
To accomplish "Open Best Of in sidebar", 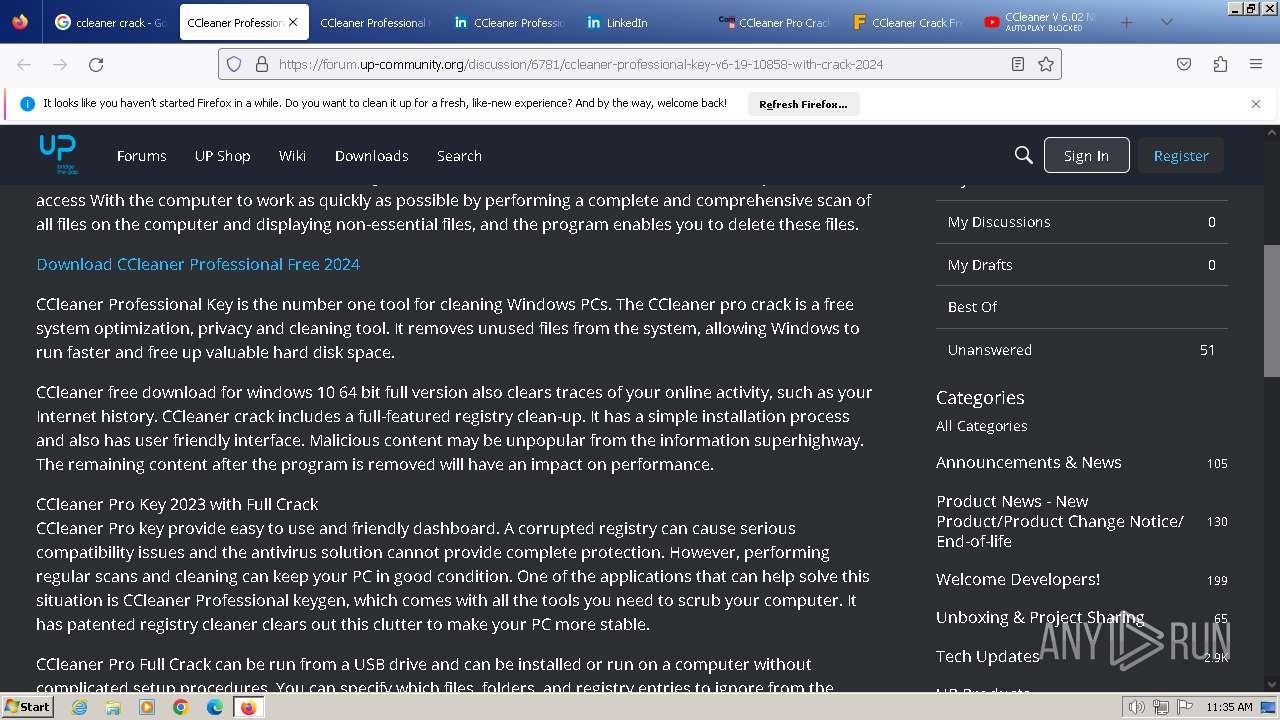I will tap(1082, 307).
